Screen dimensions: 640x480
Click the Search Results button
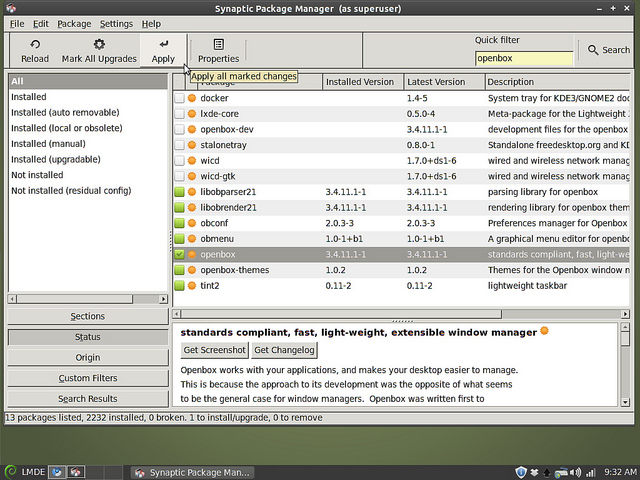[88, 399]
